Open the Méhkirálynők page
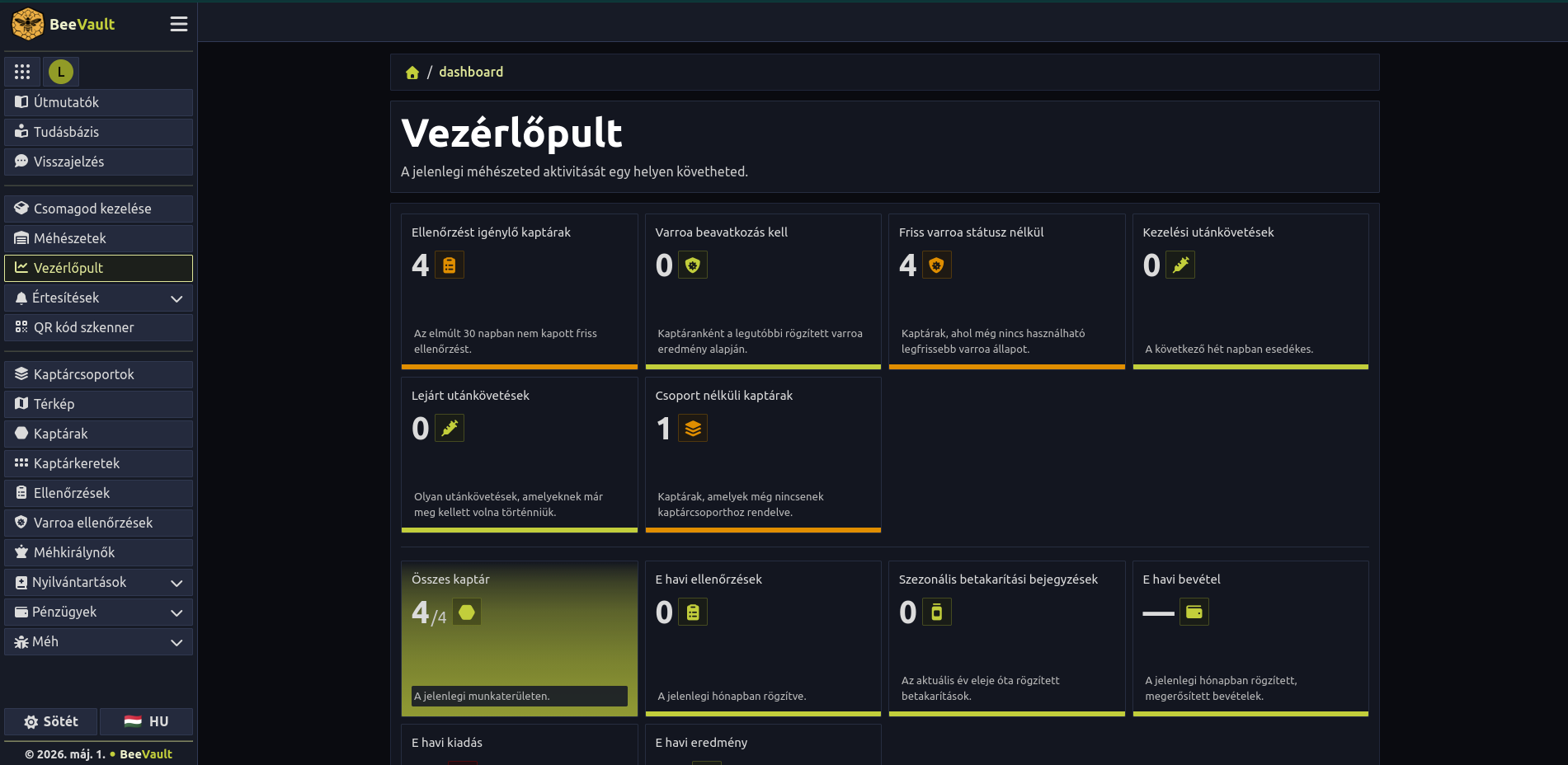This screenshot has height=765, width=1568. 98,552
